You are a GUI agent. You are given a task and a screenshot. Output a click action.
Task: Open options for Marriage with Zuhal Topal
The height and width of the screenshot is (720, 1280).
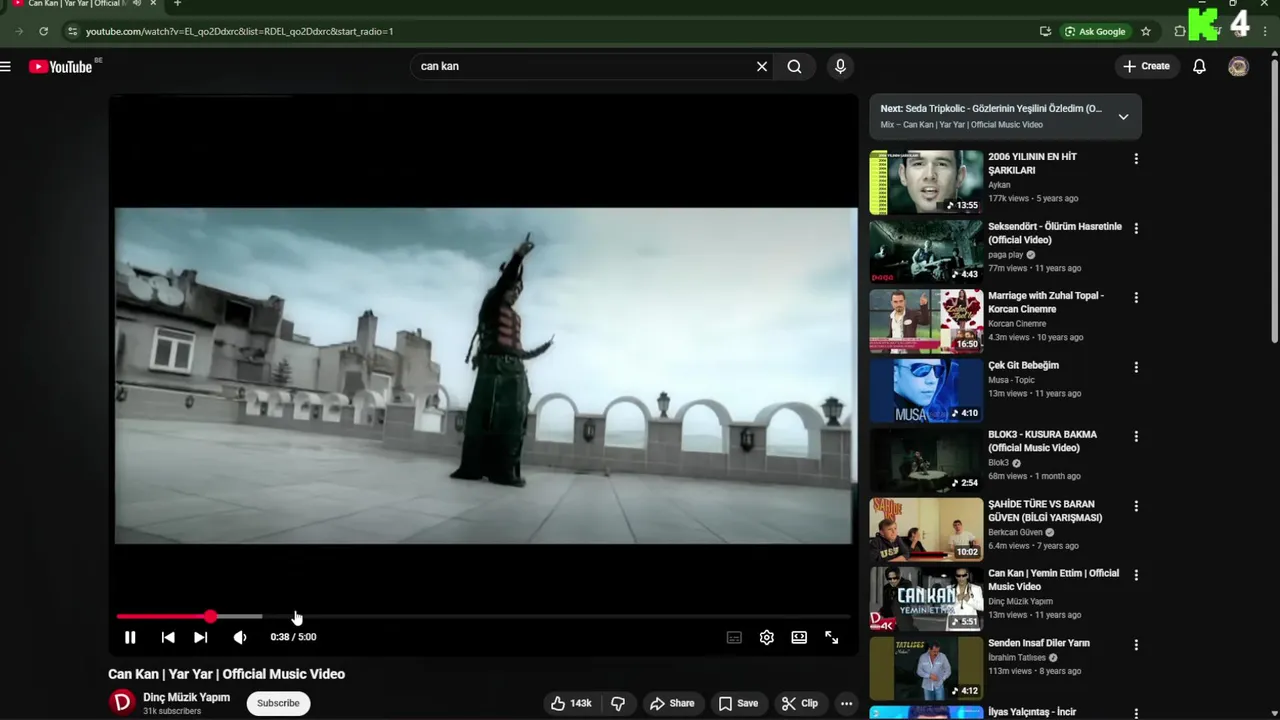1136,298
